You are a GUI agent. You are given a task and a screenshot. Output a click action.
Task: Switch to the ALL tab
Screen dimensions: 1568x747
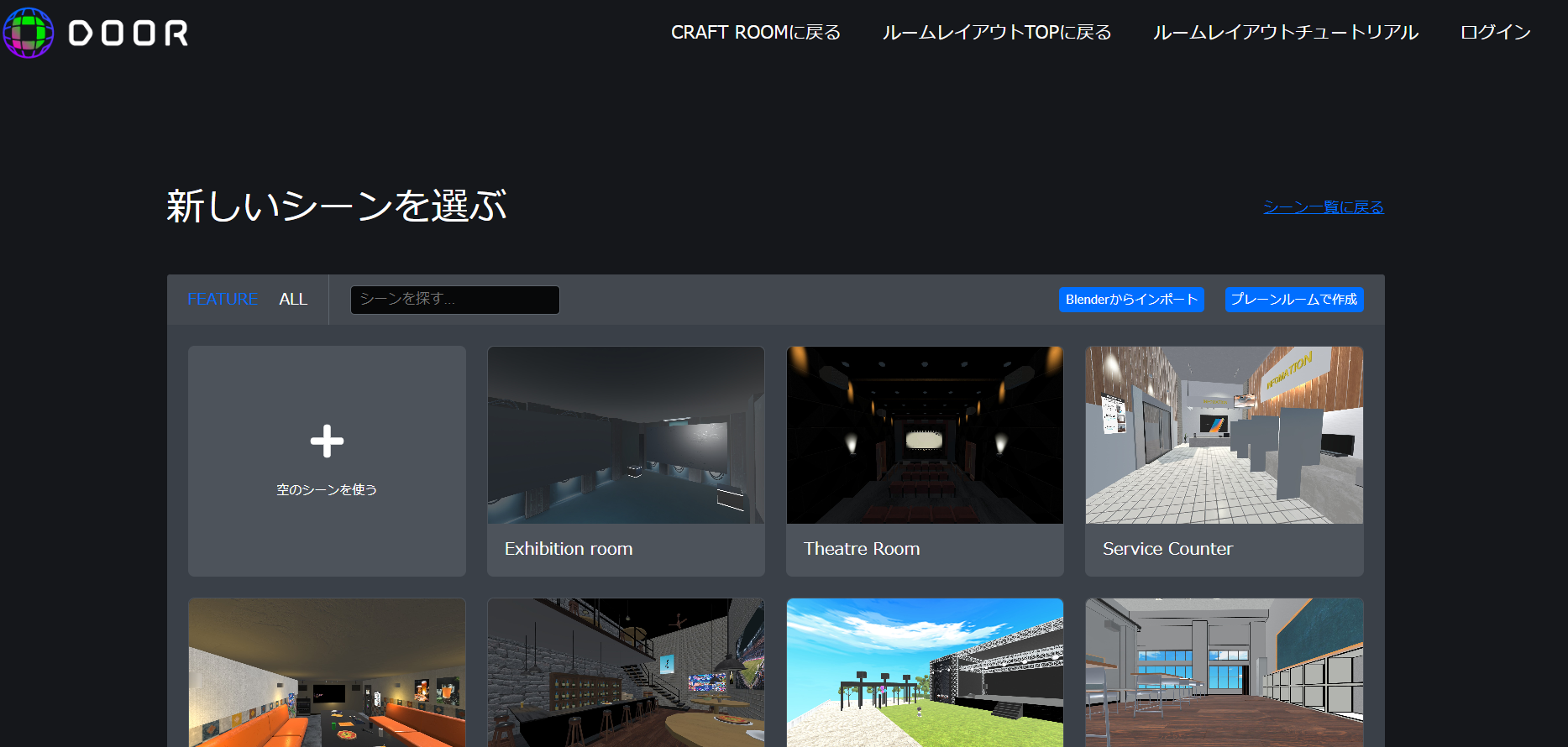coord(293,299)
